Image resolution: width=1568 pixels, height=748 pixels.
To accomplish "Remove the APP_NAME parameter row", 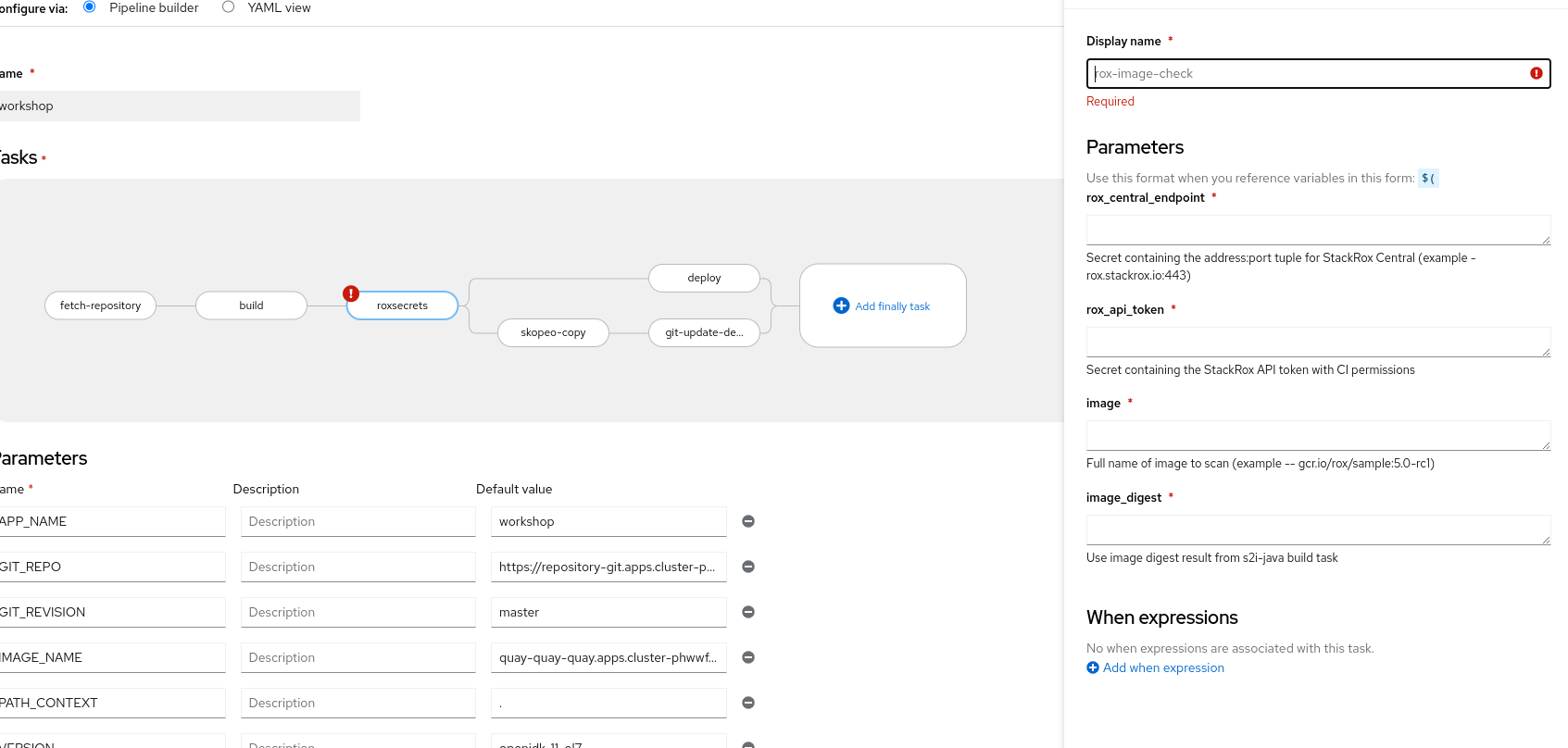I will (748, 521).
